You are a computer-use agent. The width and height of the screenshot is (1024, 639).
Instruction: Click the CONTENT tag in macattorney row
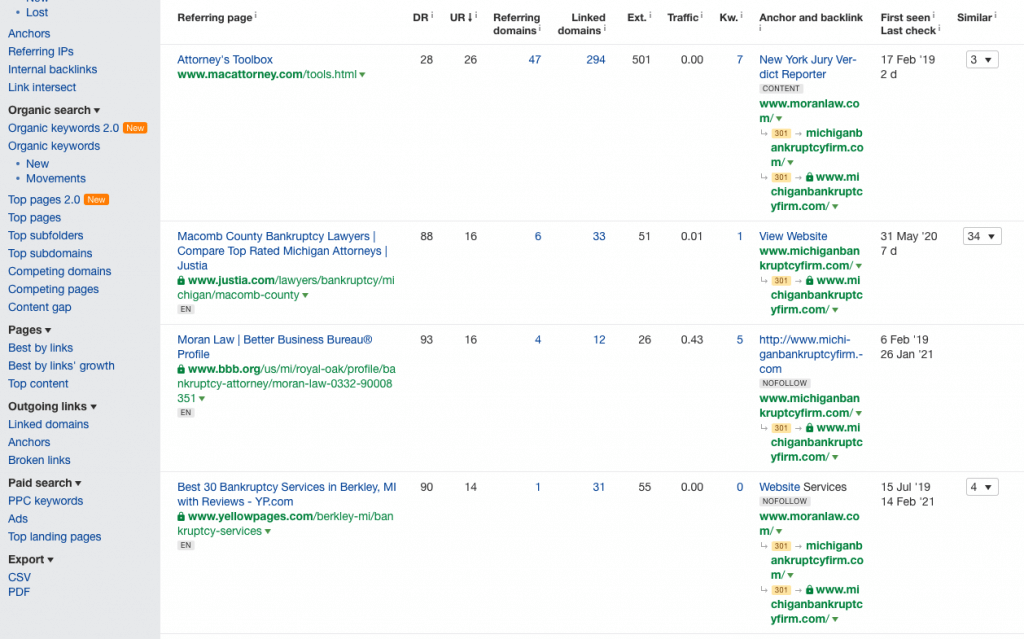click(x=780, y=88)
